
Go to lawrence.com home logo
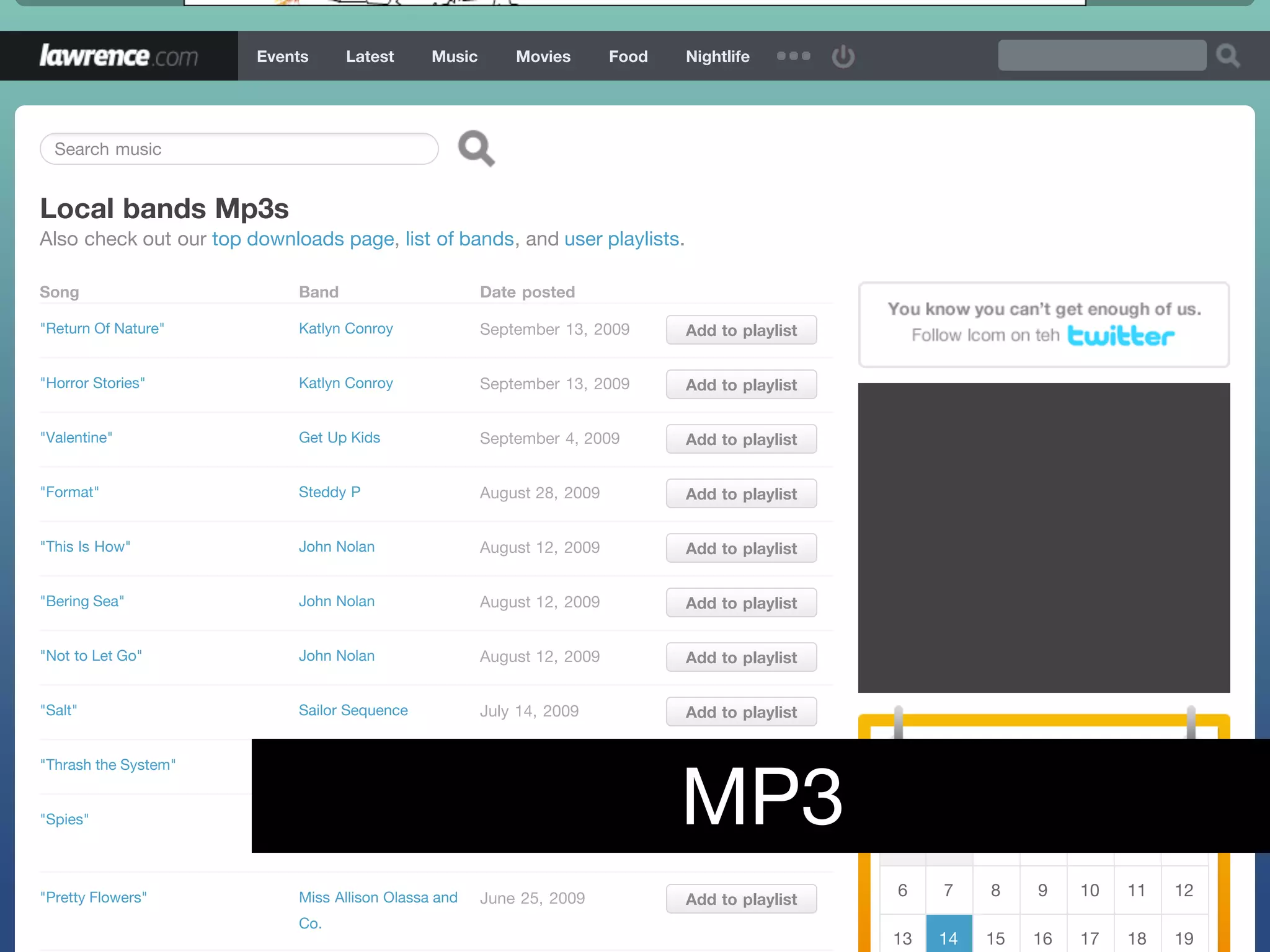[118, 56]
